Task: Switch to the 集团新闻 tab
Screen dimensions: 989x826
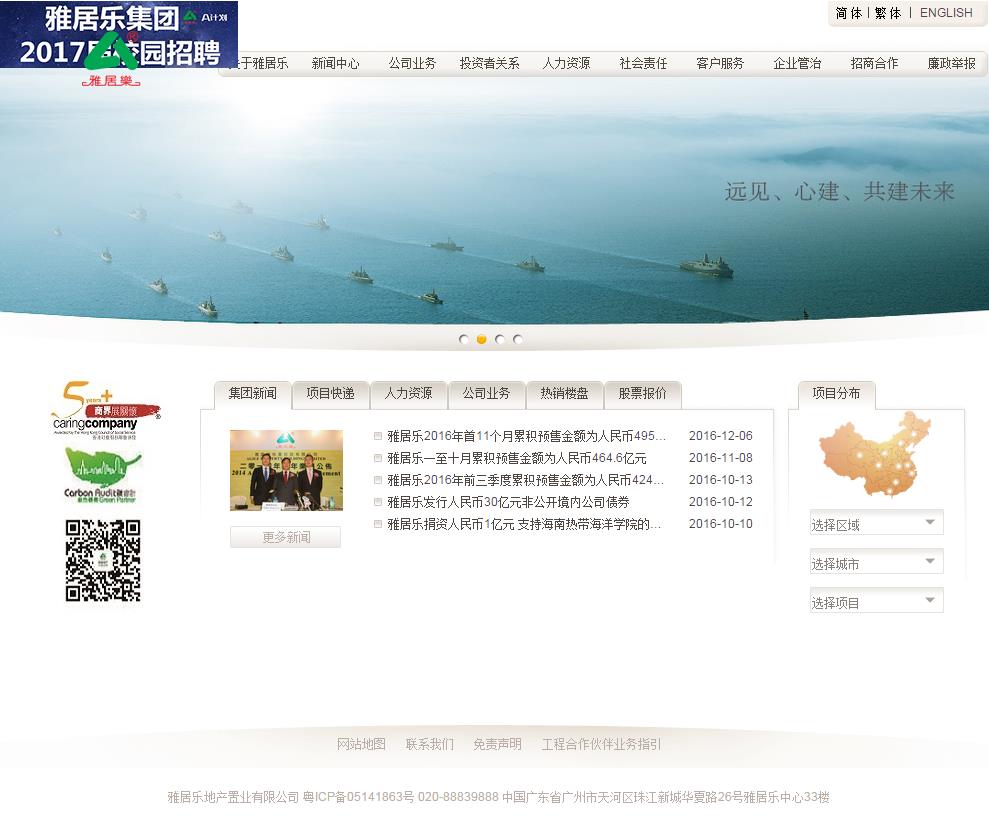Action: tap(252, 394)
